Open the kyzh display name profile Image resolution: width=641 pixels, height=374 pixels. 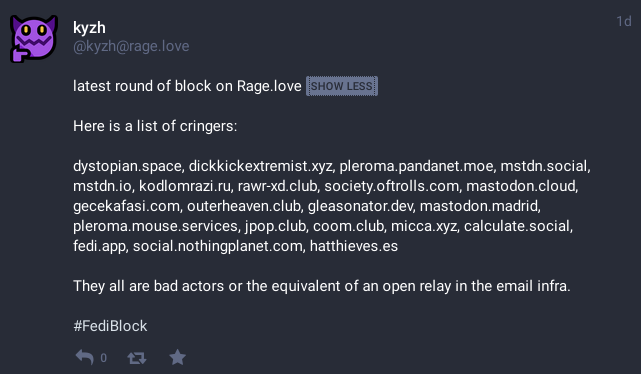[89, 28]
